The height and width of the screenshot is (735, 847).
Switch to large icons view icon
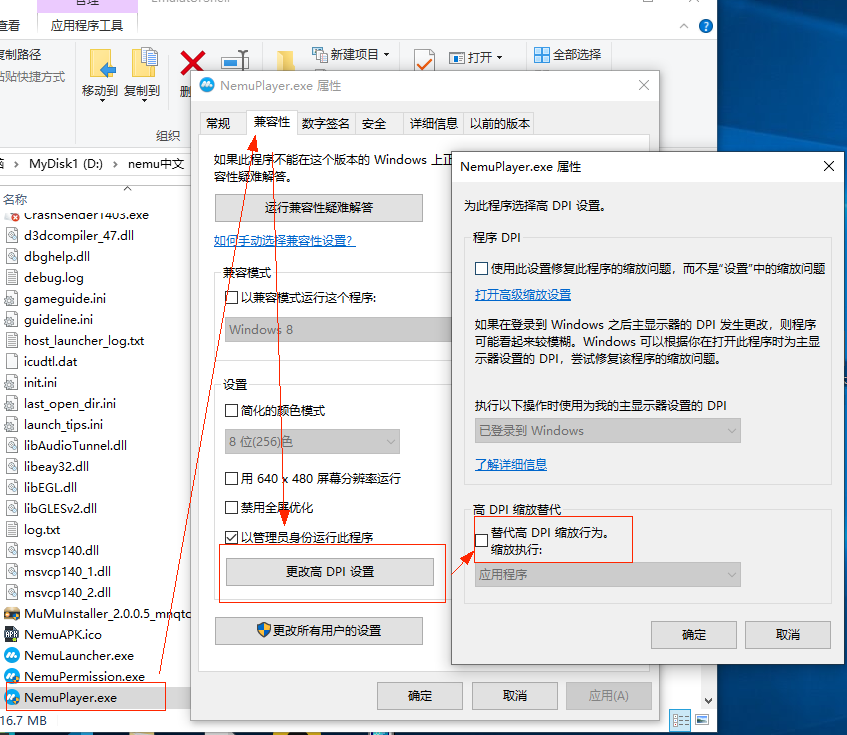point(702,720)
